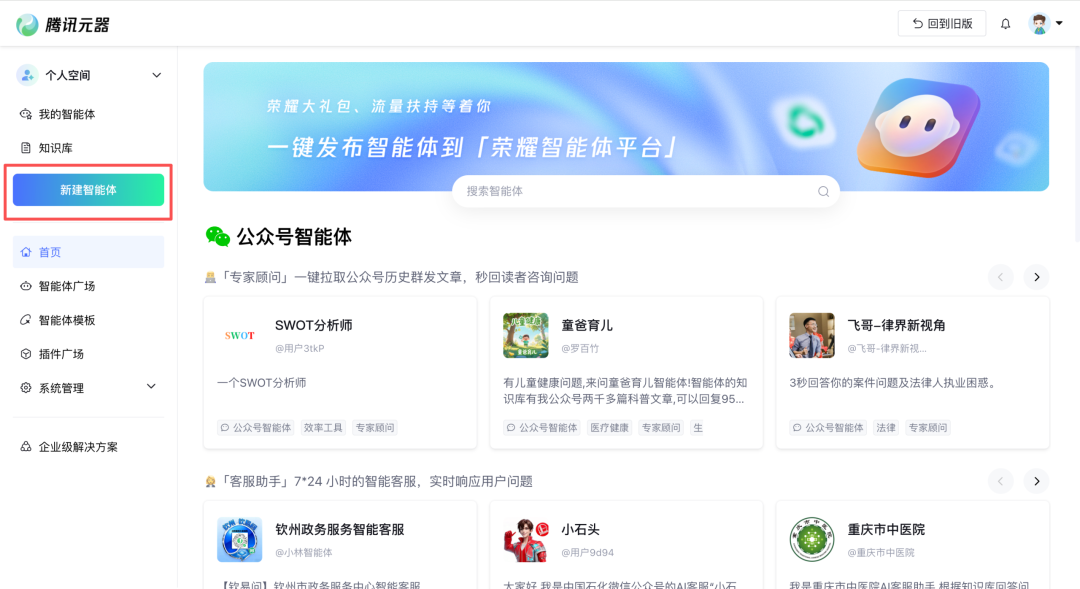Open the avatar dropdown arrow
This screenshot has width=1080, height=589.
point(1058,22)
